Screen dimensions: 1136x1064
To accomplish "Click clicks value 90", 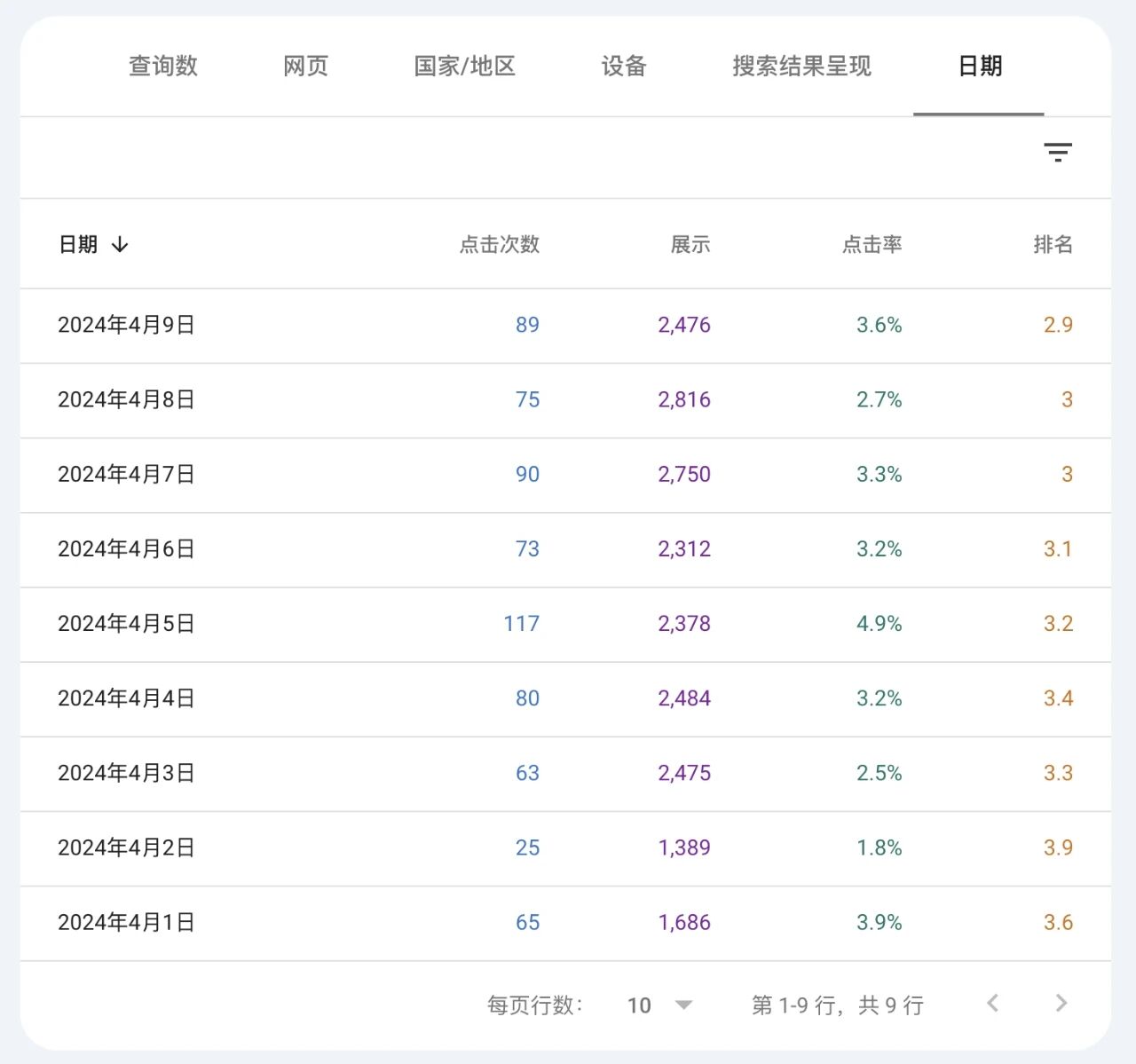I will coord(527,475).
